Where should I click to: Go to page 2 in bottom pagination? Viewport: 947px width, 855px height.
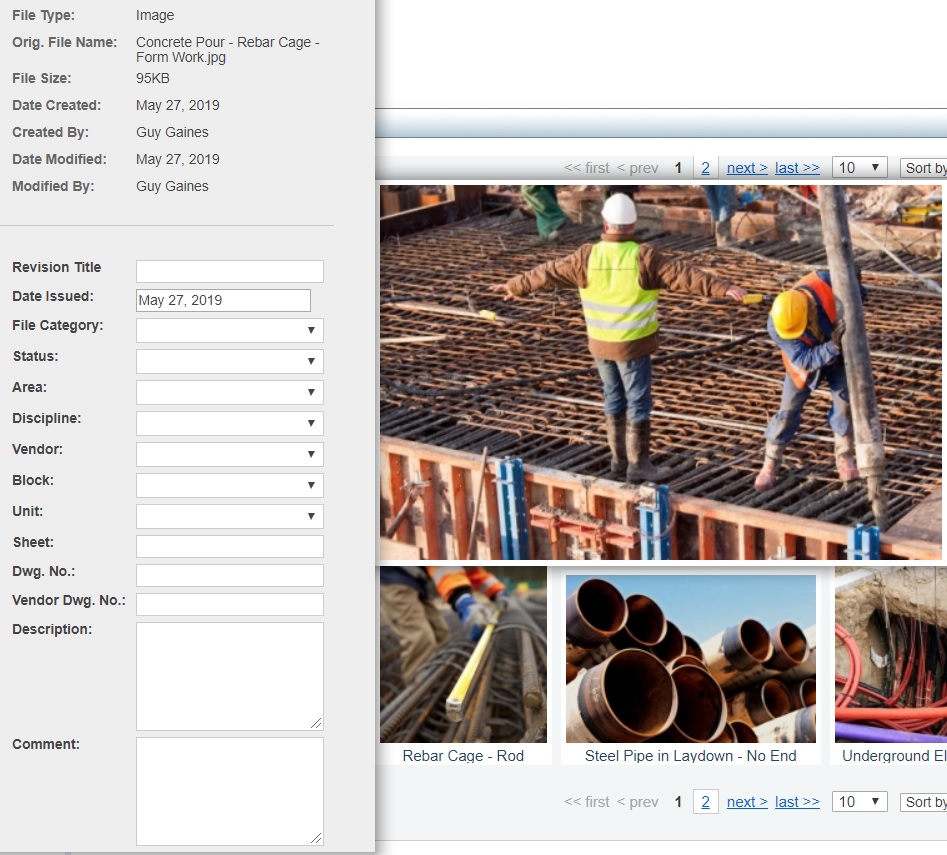(x=705, y=802)
